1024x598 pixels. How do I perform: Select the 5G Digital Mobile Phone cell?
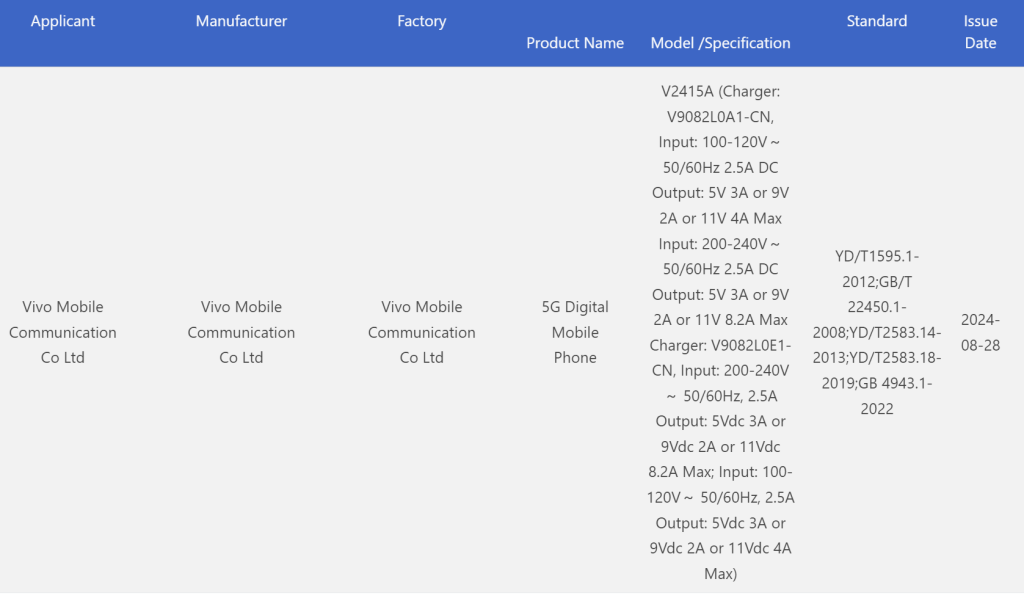[x=575, y=332]
